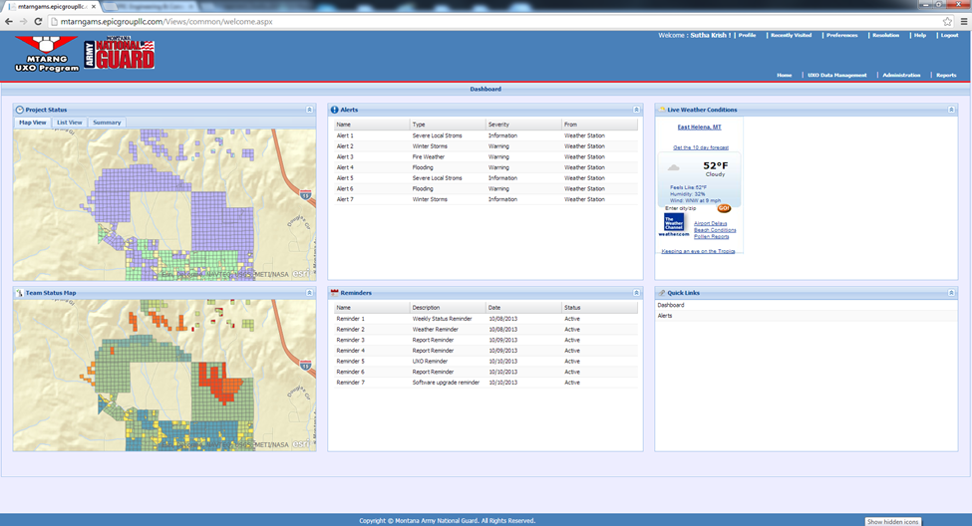Collapse the Quick Links panel

[952, 293]
